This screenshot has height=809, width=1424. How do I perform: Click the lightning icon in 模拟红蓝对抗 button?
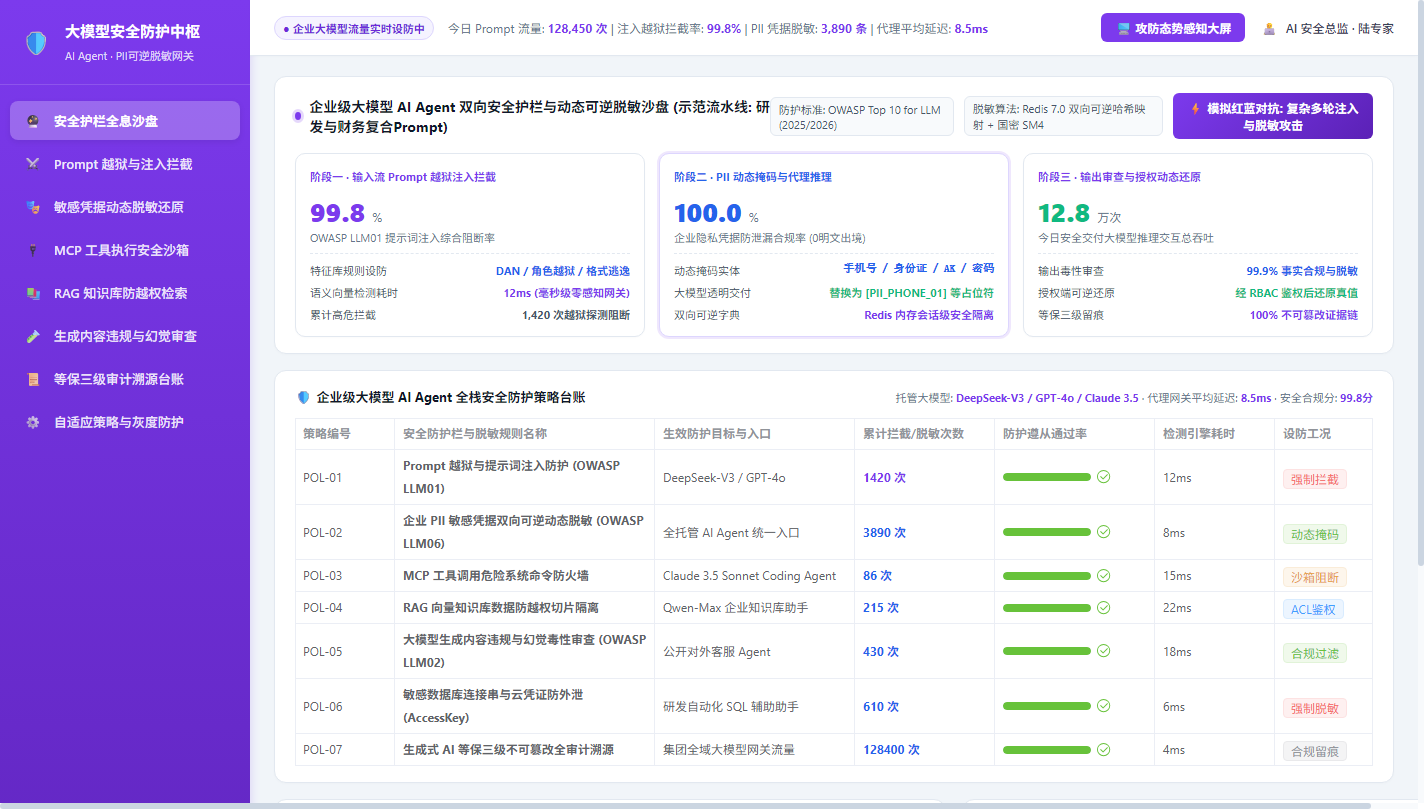click(x=1194, y=108)
